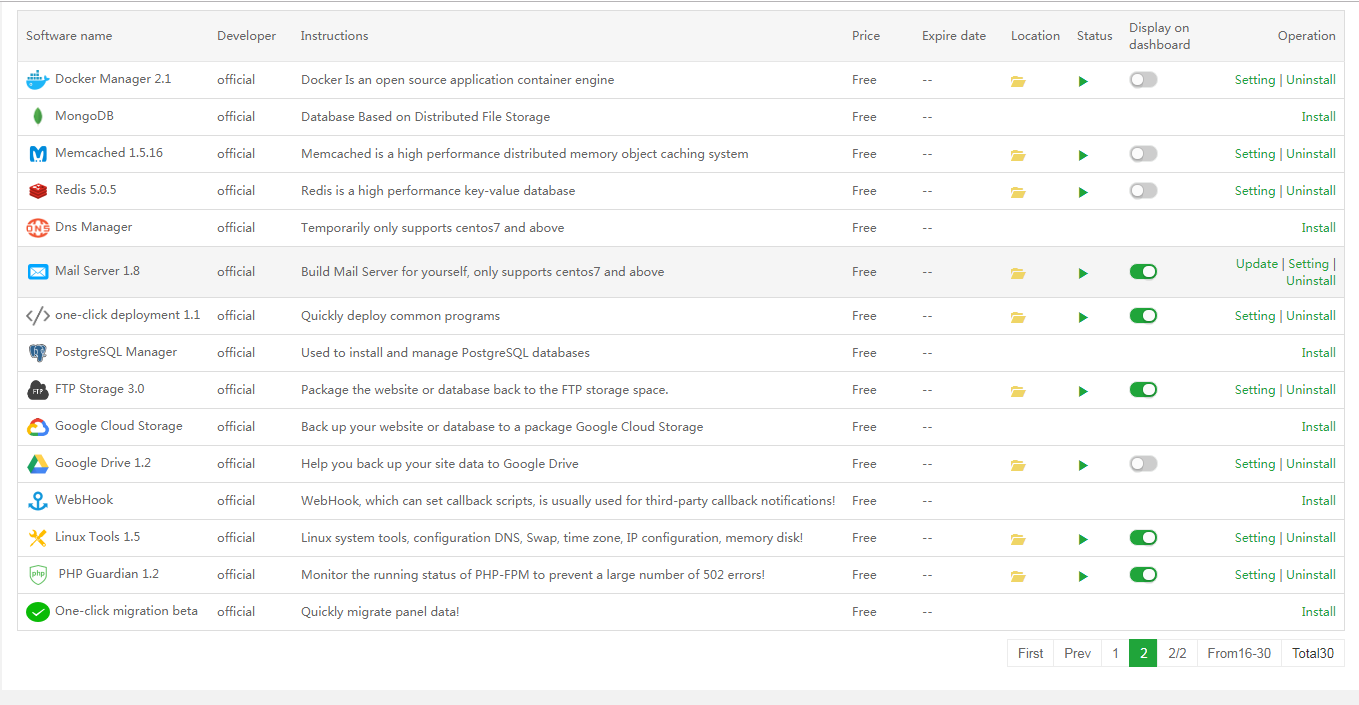Install MongoDB
The height and width of the screenshot is (705, 1359).
(1318, 117)
